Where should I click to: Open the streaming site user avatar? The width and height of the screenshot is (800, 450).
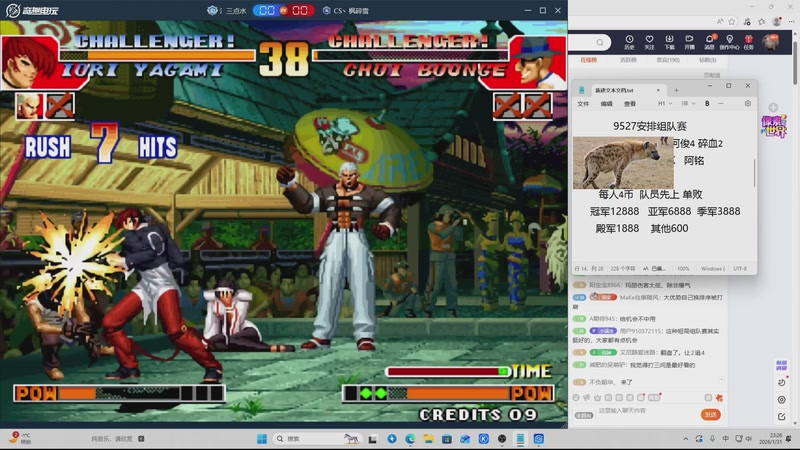pos(770,42)
